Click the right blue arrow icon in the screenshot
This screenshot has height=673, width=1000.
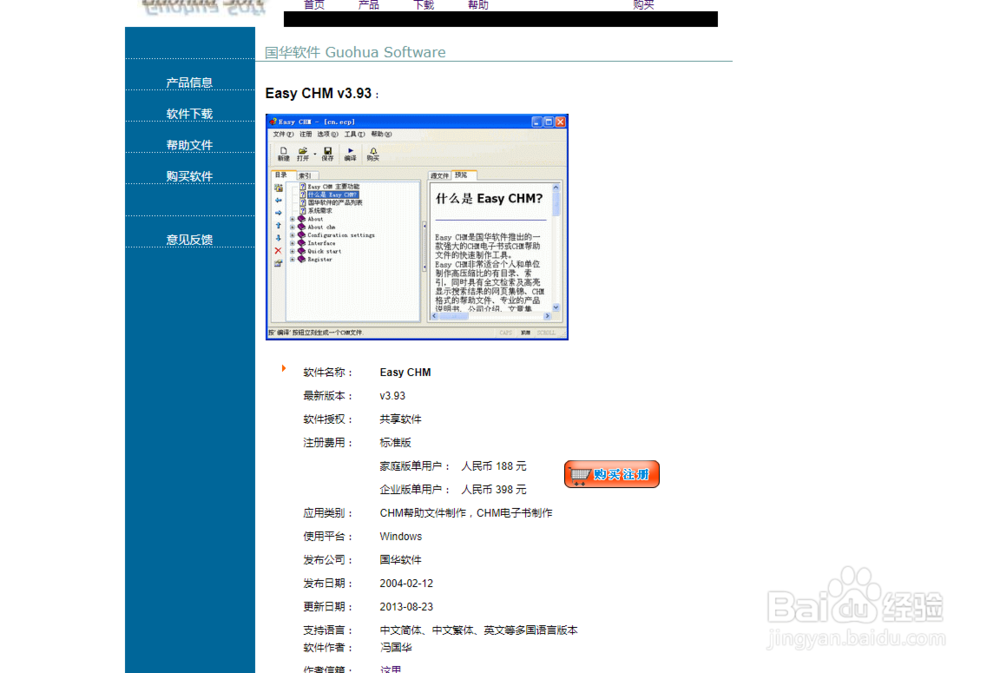coord(278,212)
